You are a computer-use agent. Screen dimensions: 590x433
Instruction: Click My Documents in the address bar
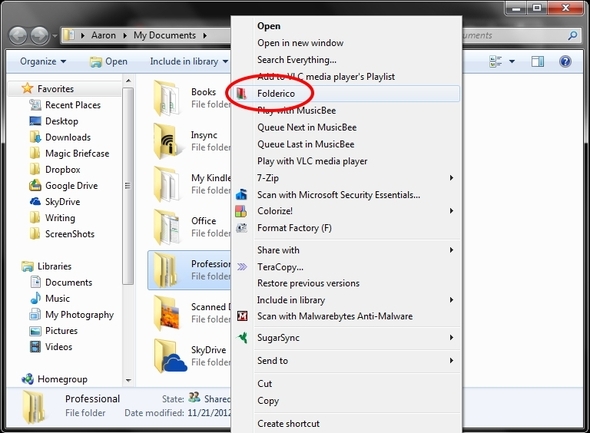164,35
